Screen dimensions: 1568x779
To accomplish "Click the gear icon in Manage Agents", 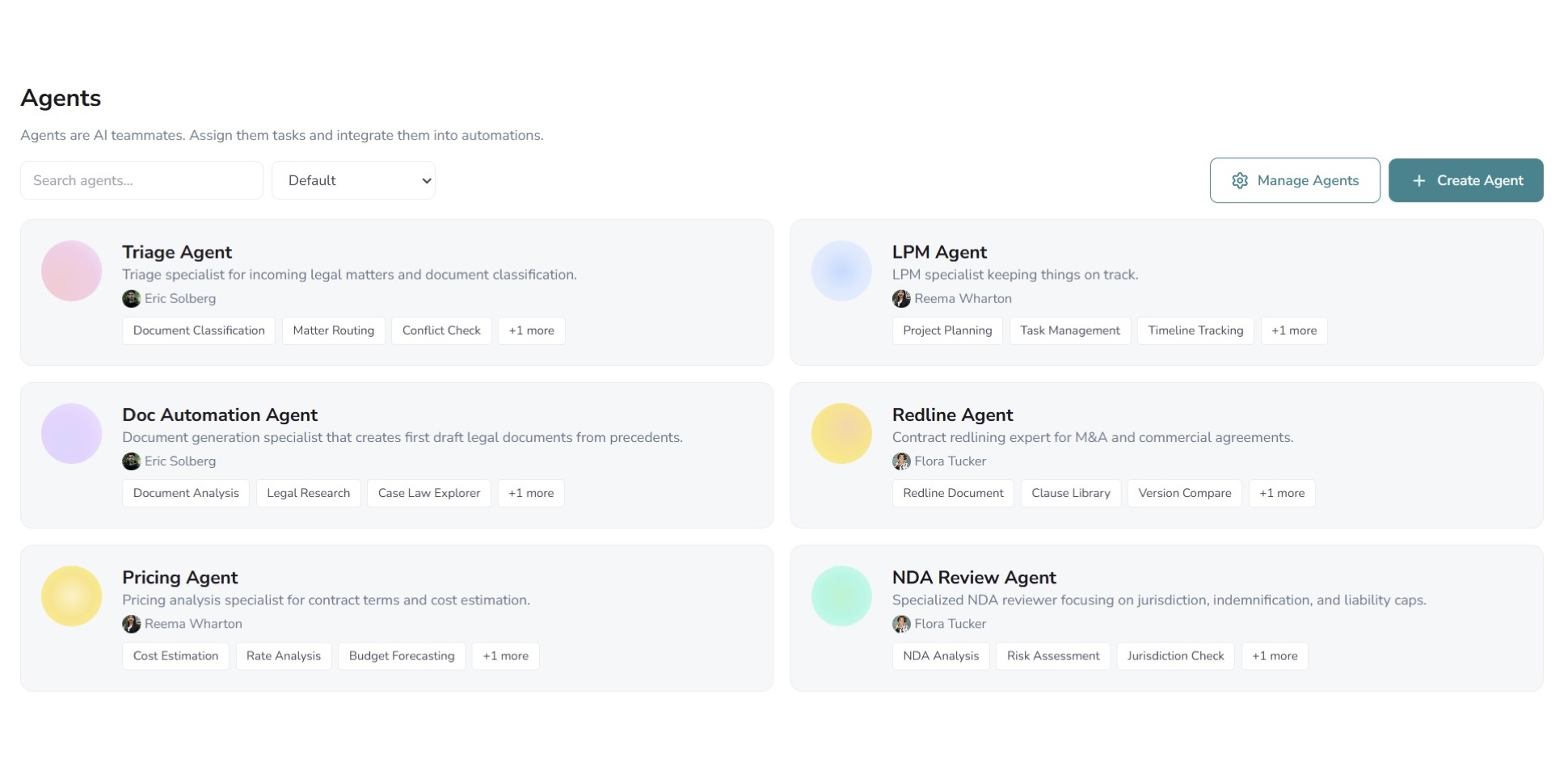I will click(1240, 180).
